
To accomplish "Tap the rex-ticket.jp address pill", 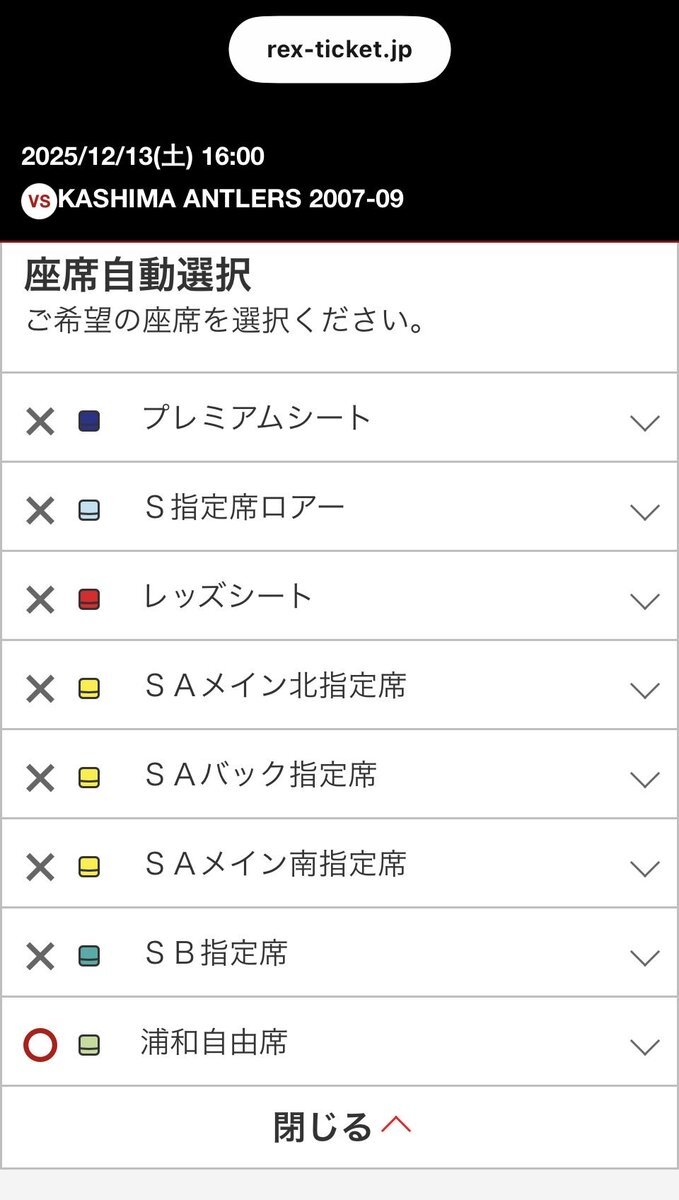I will [x=339, y=49].
